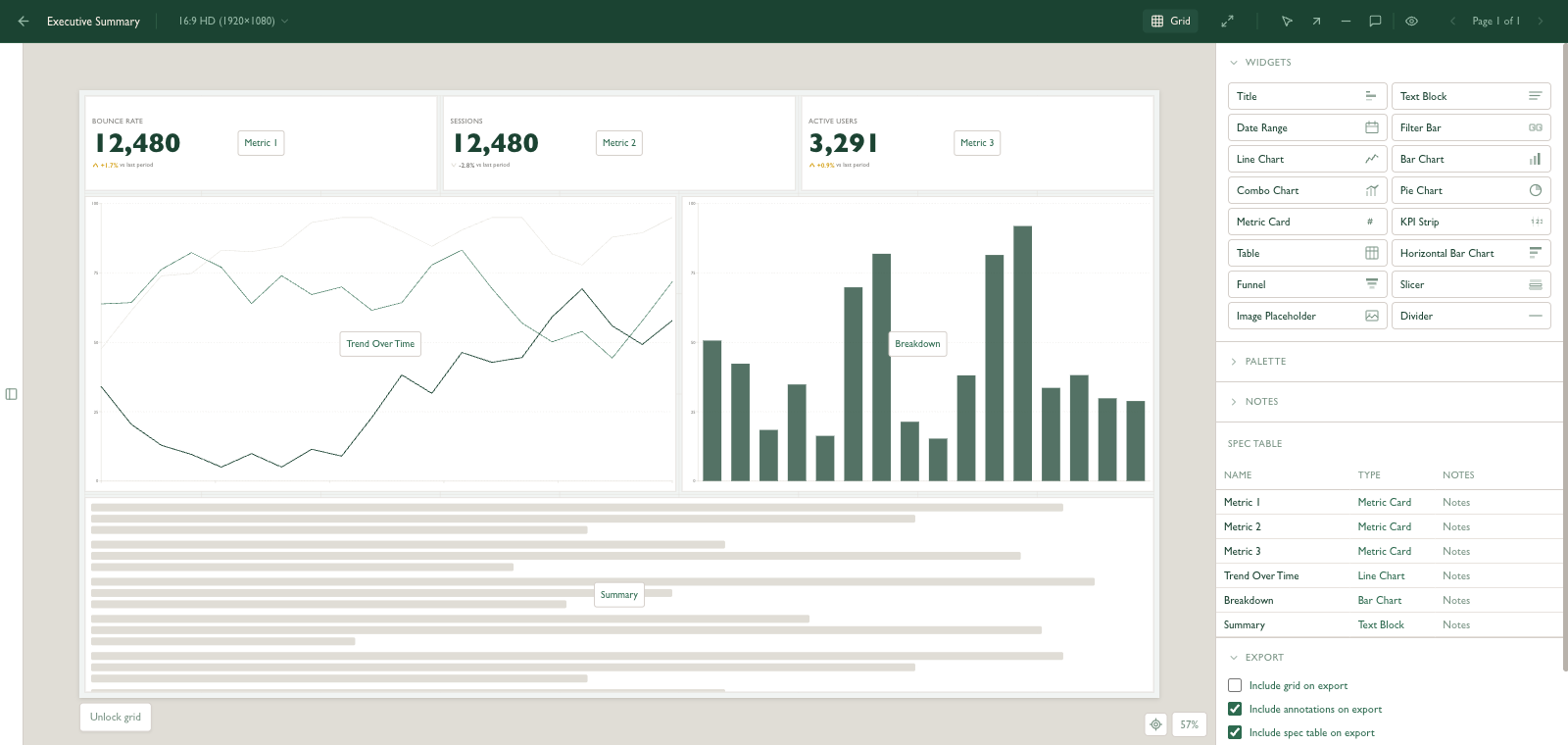Viewport: 1568px width, 745px height.
Task: Recenter canvas with the target icon
Action: pos(1156,724)
